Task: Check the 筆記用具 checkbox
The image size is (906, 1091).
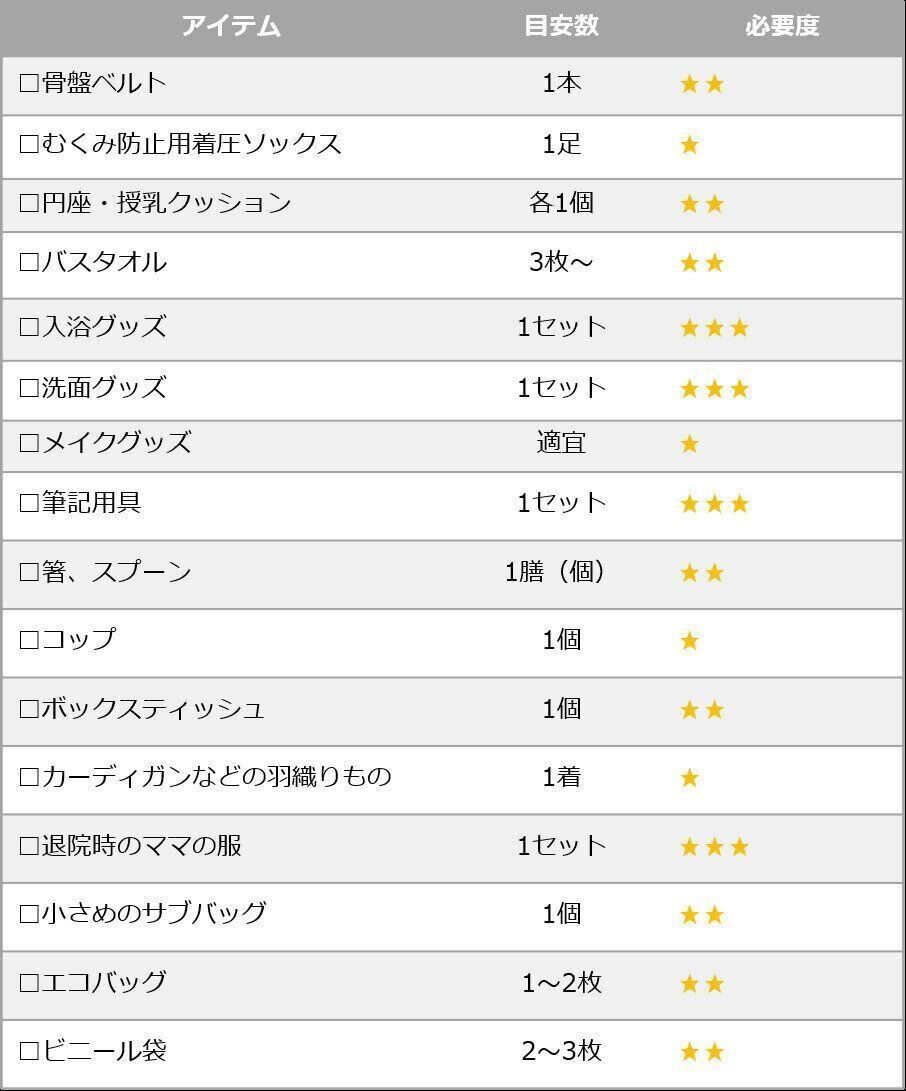Action: tap(29, 503)
